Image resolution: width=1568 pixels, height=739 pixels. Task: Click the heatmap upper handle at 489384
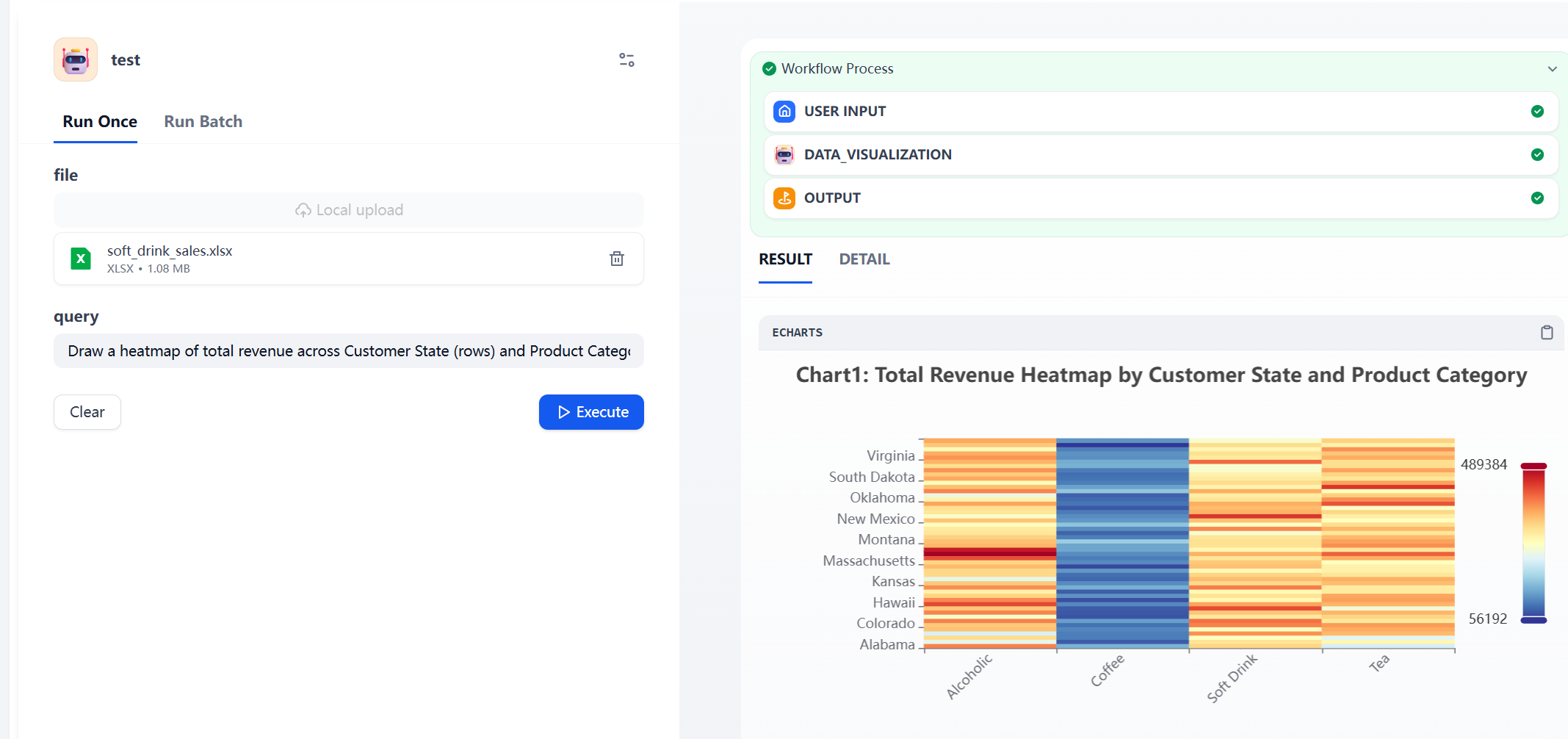[x=1533, y=466]
